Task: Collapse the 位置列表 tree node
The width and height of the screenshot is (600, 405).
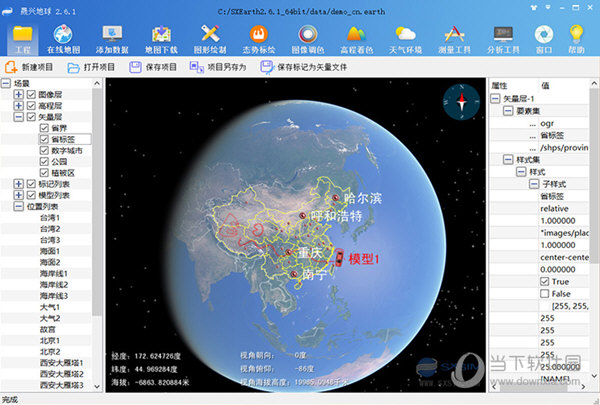Action: (18, 207)
